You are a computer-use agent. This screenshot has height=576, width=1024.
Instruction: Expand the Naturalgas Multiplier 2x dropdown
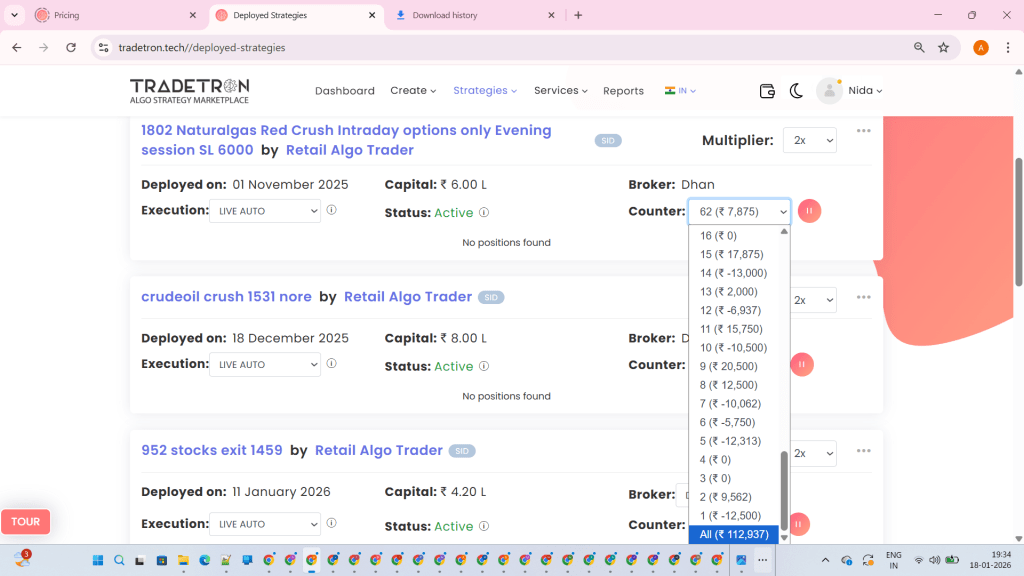click(x=809, y=141)
